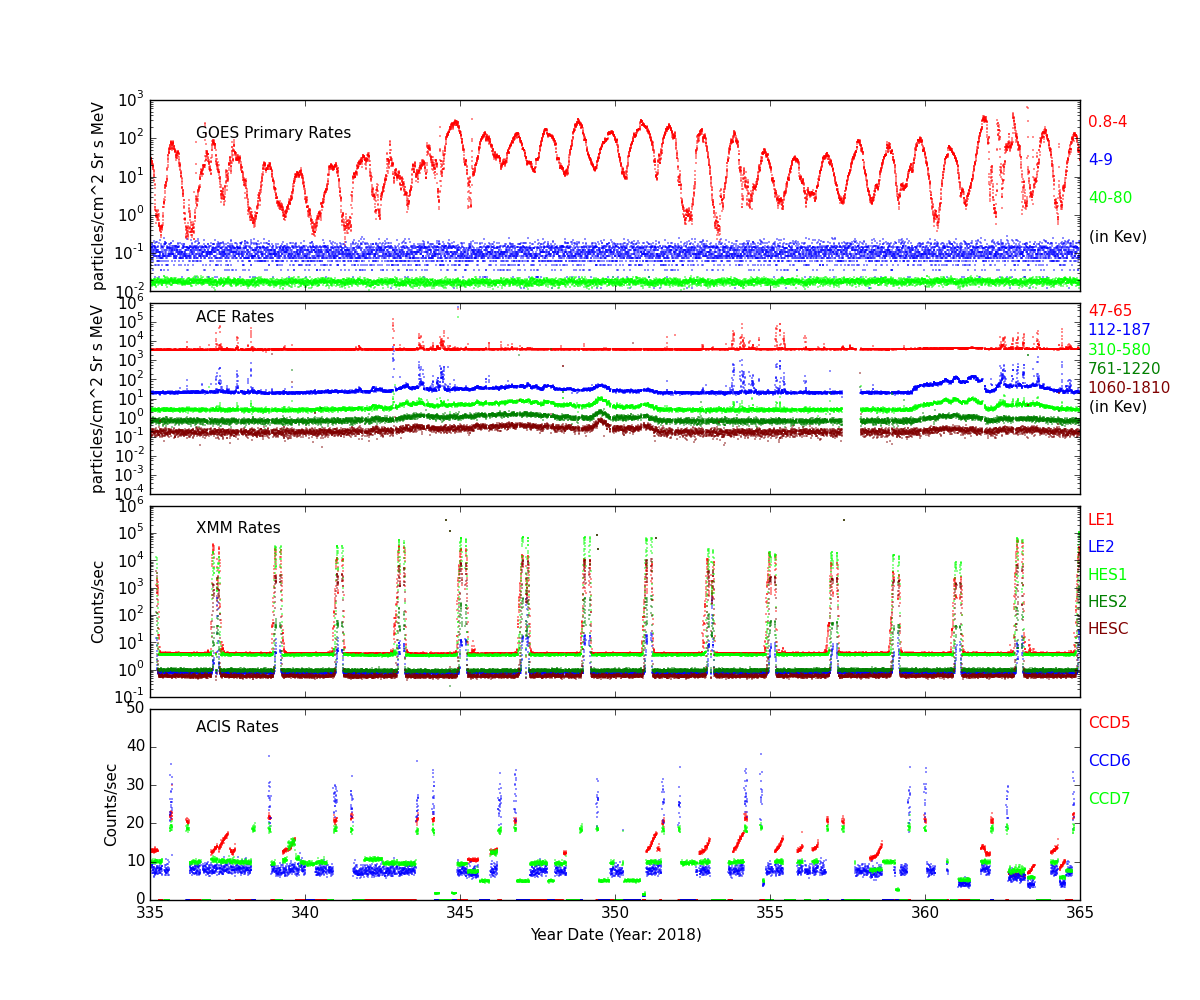Click the ACIS Rates panel title
Screen dimensions: 1200x1000
coord(237,727)
